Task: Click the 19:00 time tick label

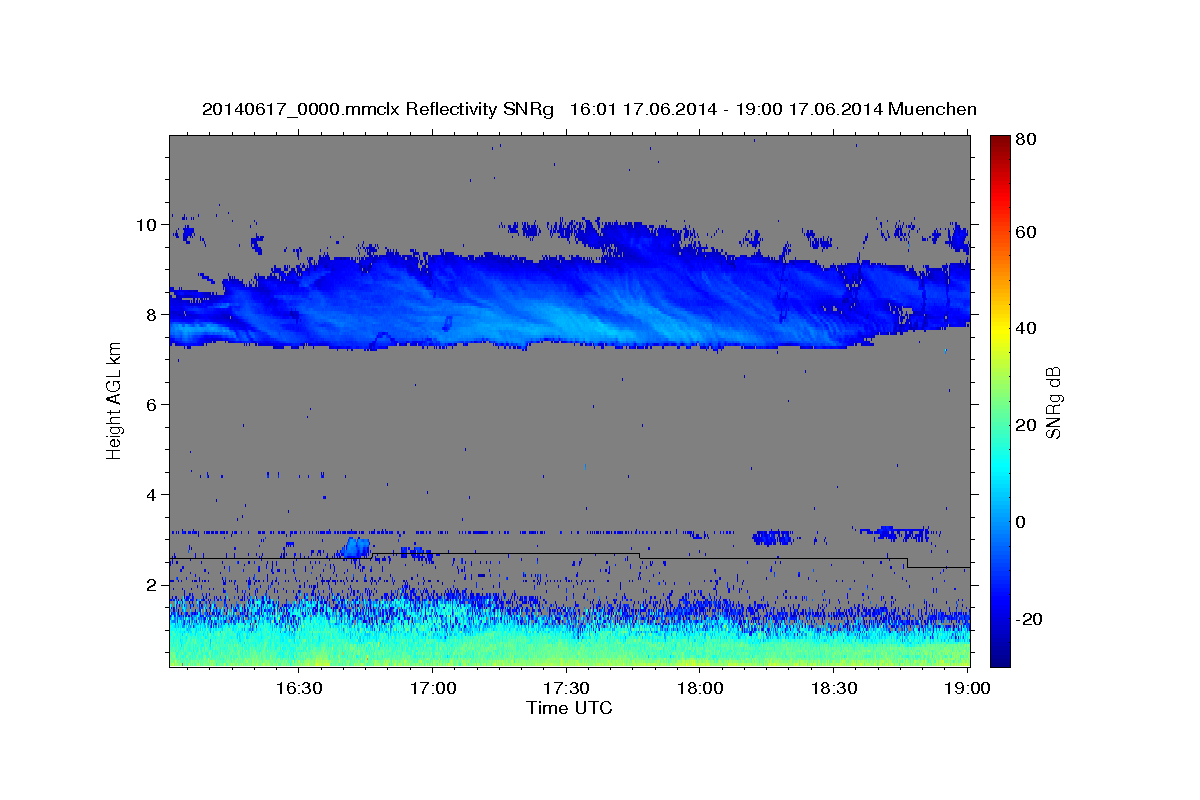Action: tap(968, 688)
